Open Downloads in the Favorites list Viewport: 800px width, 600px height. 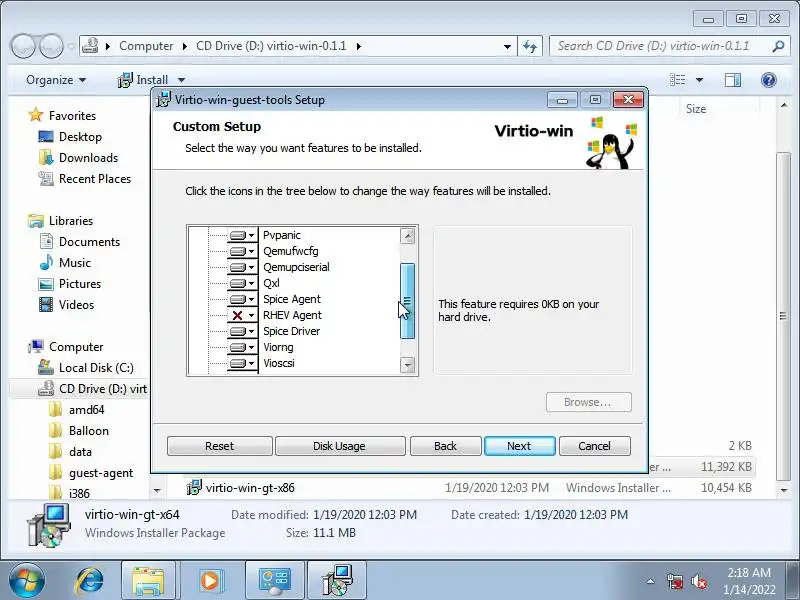click(x=88, y=158)
